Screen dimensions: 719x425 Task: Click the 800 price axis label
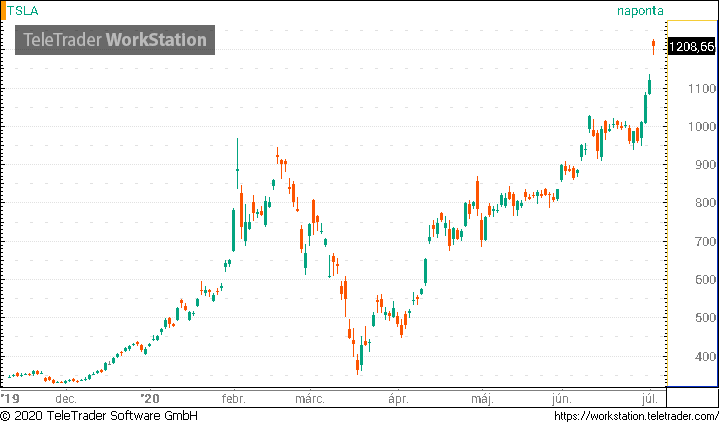tap(705, 203)
